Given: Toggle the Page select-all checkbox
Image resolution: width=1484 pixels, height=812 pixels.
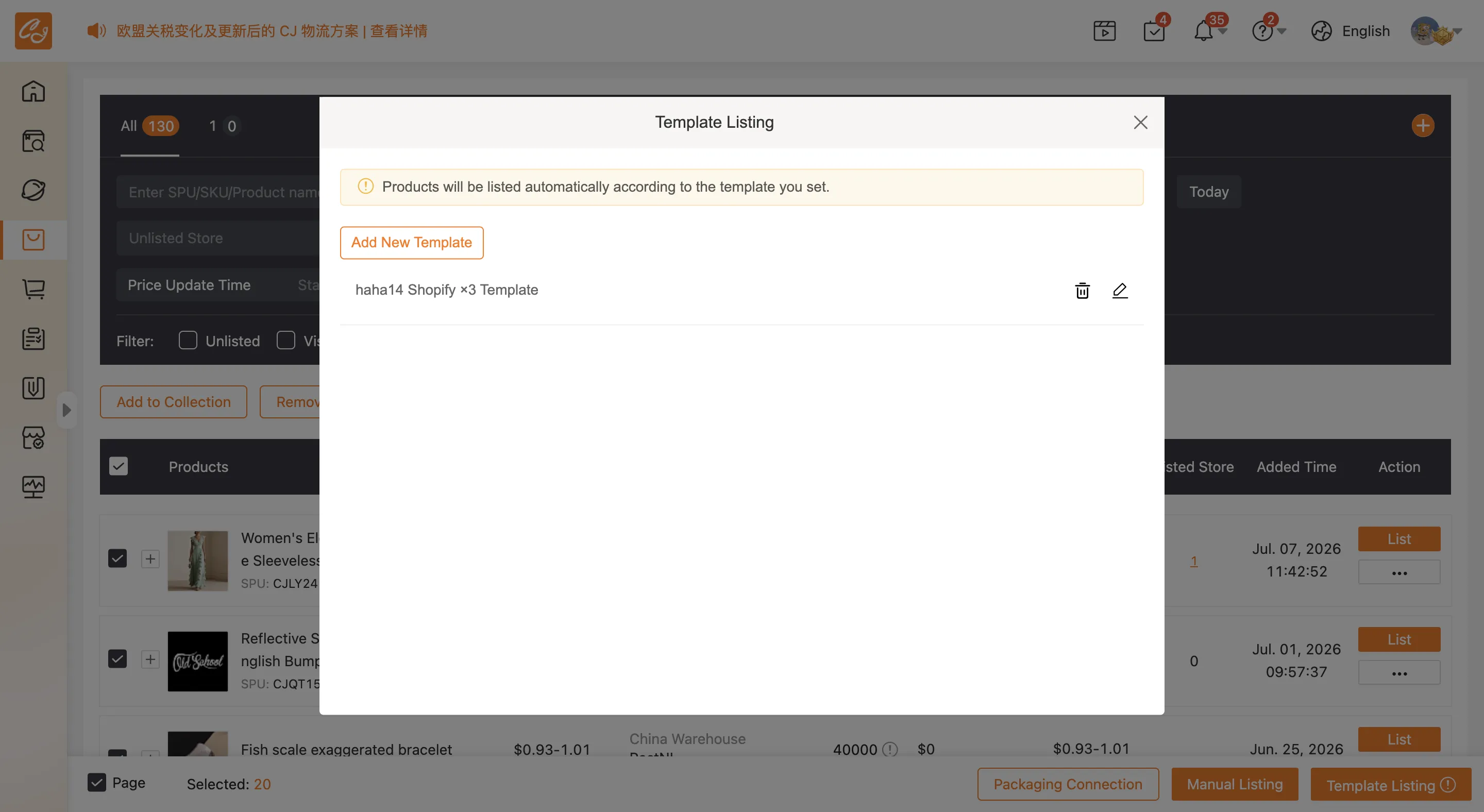Looking at the screenshot, I should 97,782.
